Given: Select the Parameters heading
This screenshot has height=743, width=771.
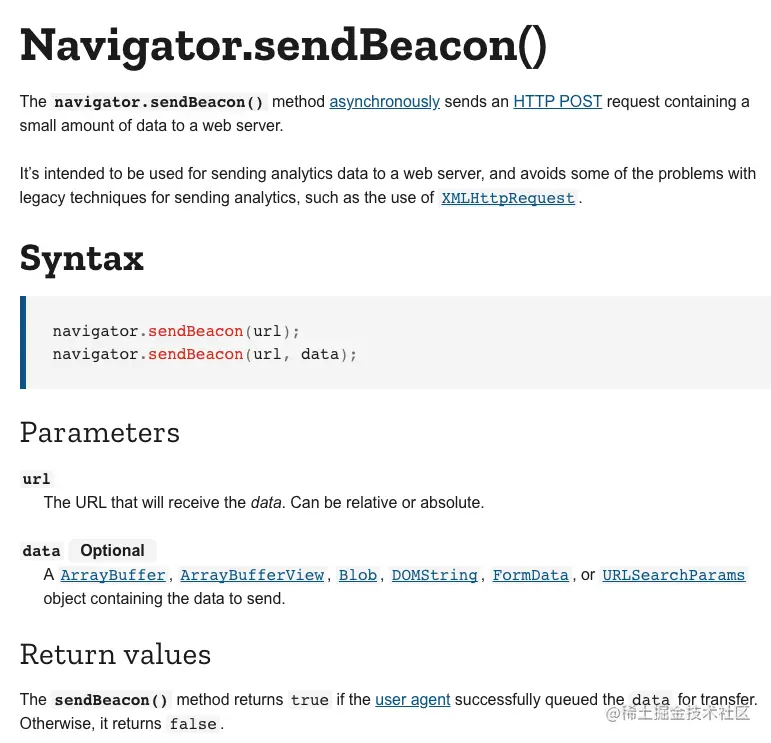Looking at the screenshot, I should point(100,432).
